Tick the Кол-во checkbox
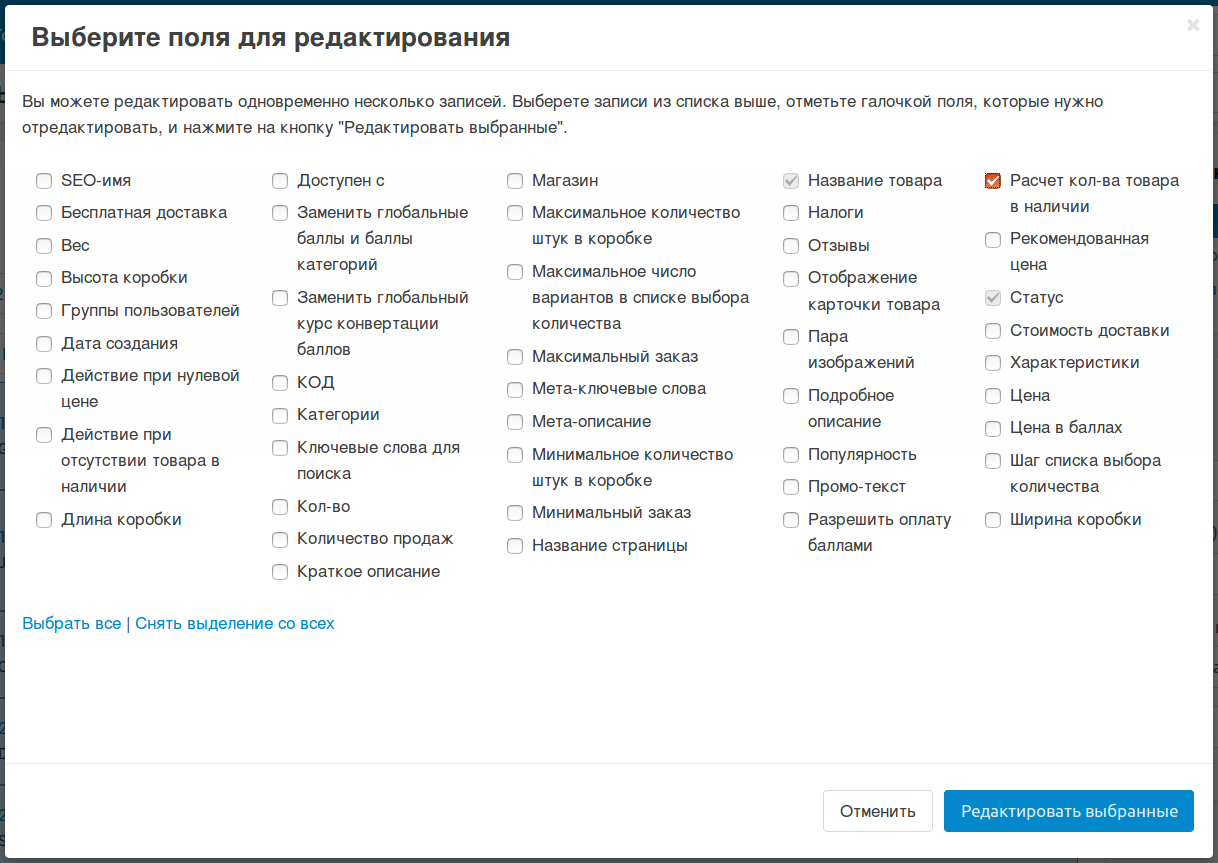 pos(280,507)
